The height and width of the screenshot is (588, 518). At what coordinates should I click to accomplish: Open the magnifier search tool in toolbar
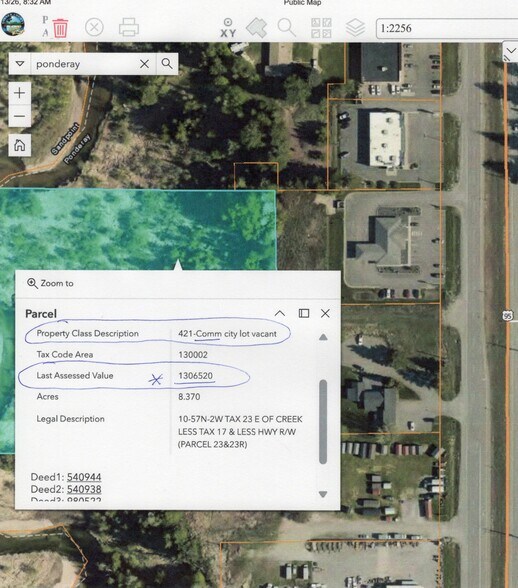(287, 27)
